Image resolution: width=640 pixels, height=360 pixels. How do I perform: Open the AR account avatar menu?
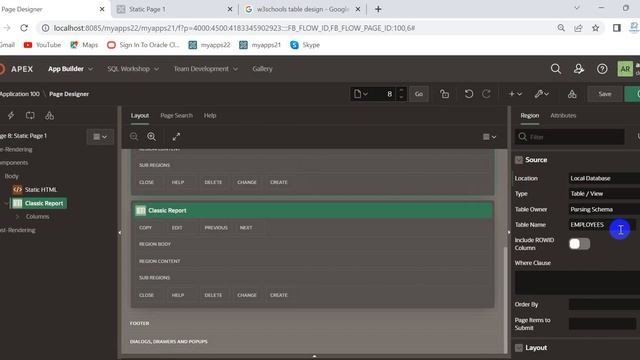[625, 69]
